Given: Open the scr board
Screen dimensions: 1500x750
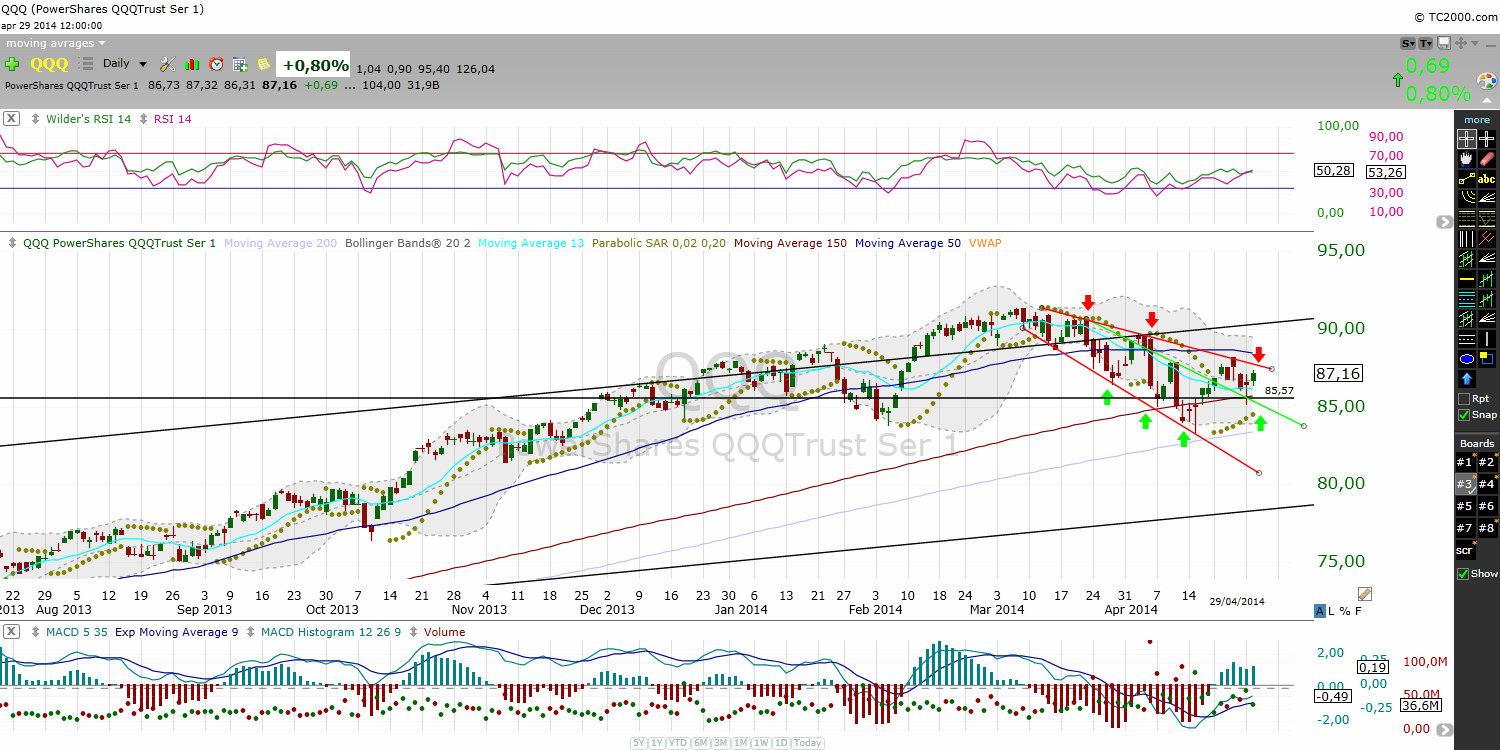Looking at the screenshot, I should click(x=1465, y=550).
